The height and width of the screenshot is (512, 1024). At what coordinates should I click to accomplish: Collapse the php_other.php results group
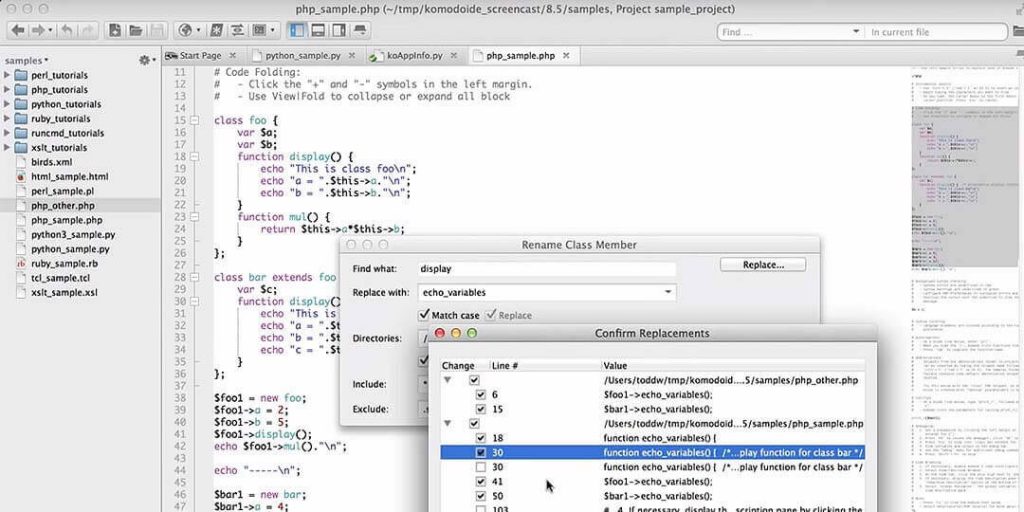click(x=447, y=380)
